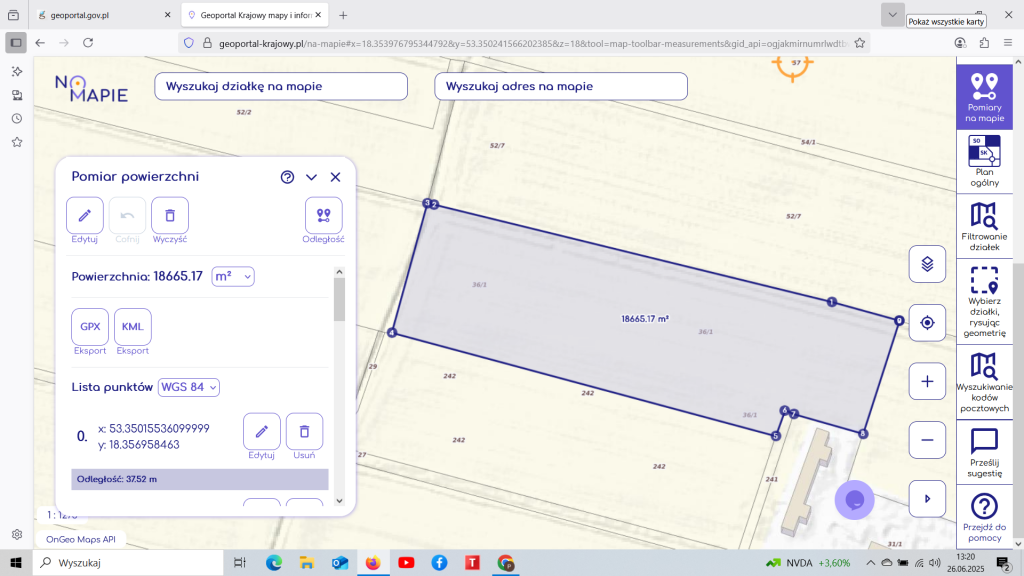Open Filtrowanie działek from sidebar

[x=984, y=225]
